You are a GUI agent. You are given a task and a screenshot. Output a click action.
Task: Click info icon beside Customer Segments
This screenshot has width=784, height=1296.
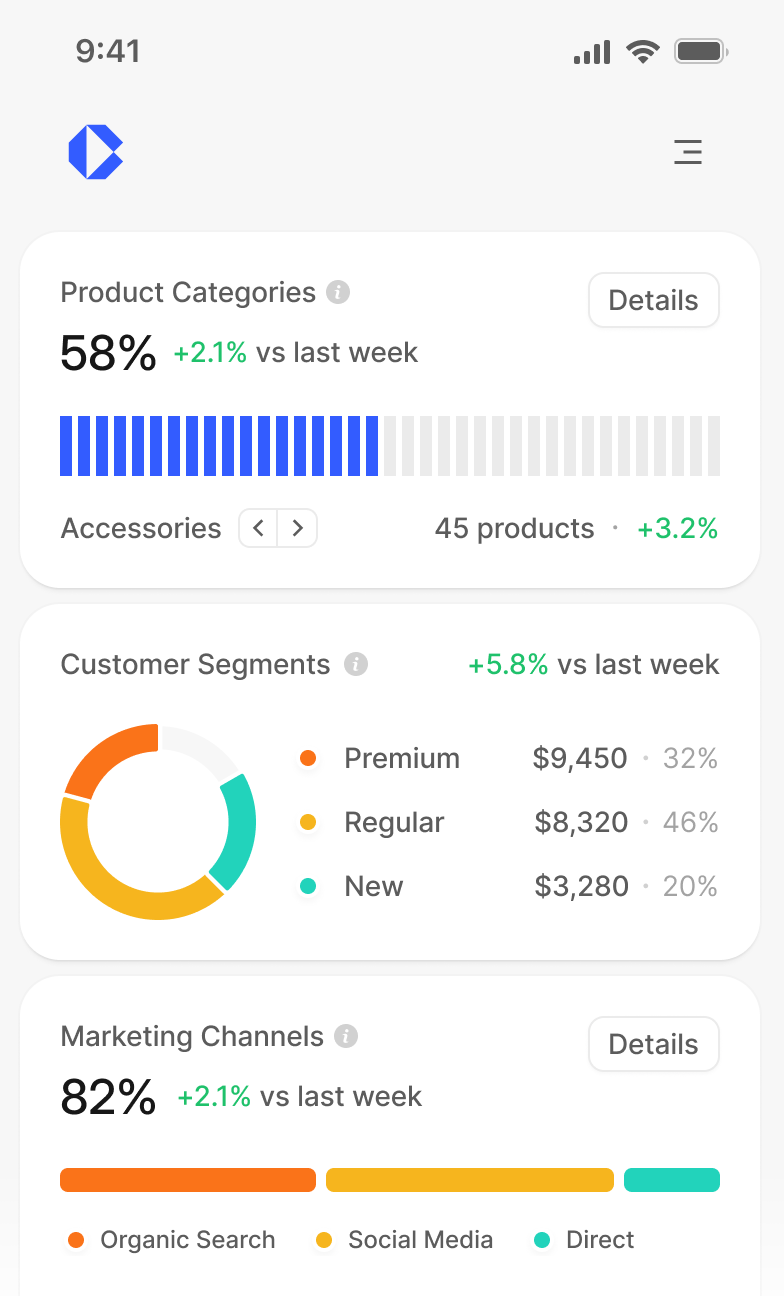point(356,665)
